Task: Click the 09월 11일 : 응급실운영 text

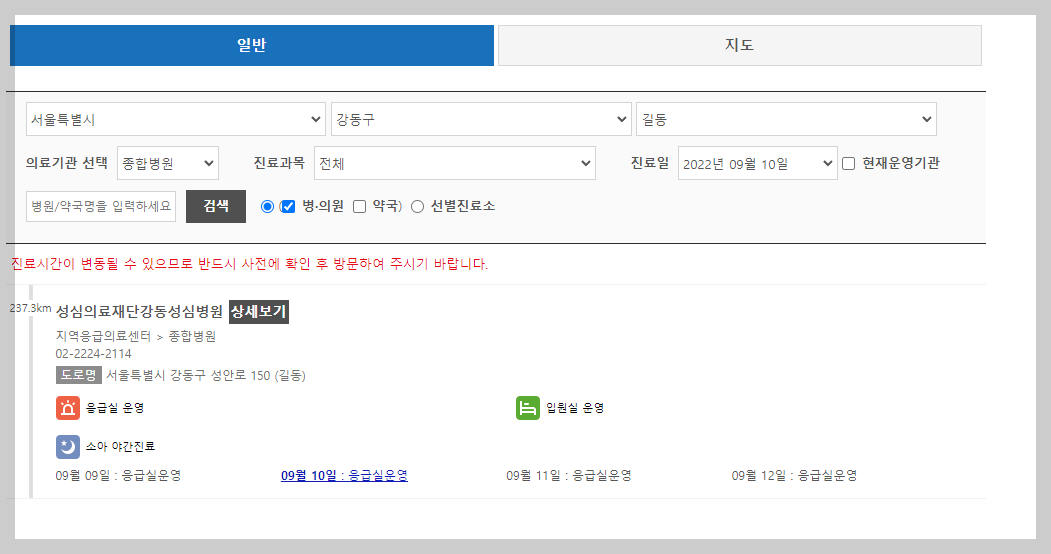Action: (x=568, y=476)
